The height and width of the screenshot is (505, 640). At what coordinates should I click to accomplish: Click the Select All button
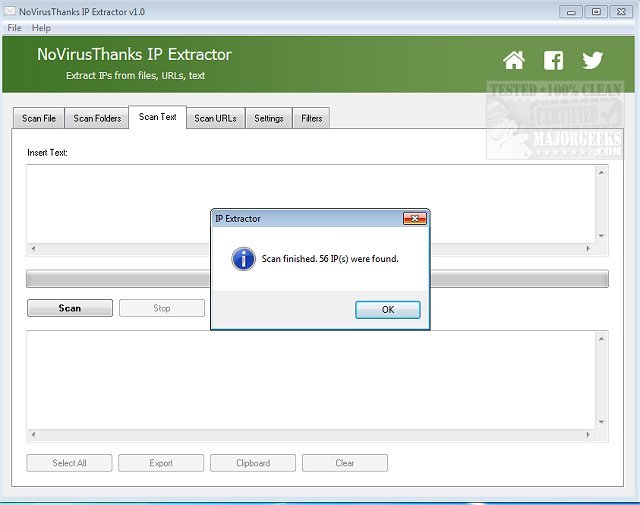pyautogui.click(x=69, y=463)
